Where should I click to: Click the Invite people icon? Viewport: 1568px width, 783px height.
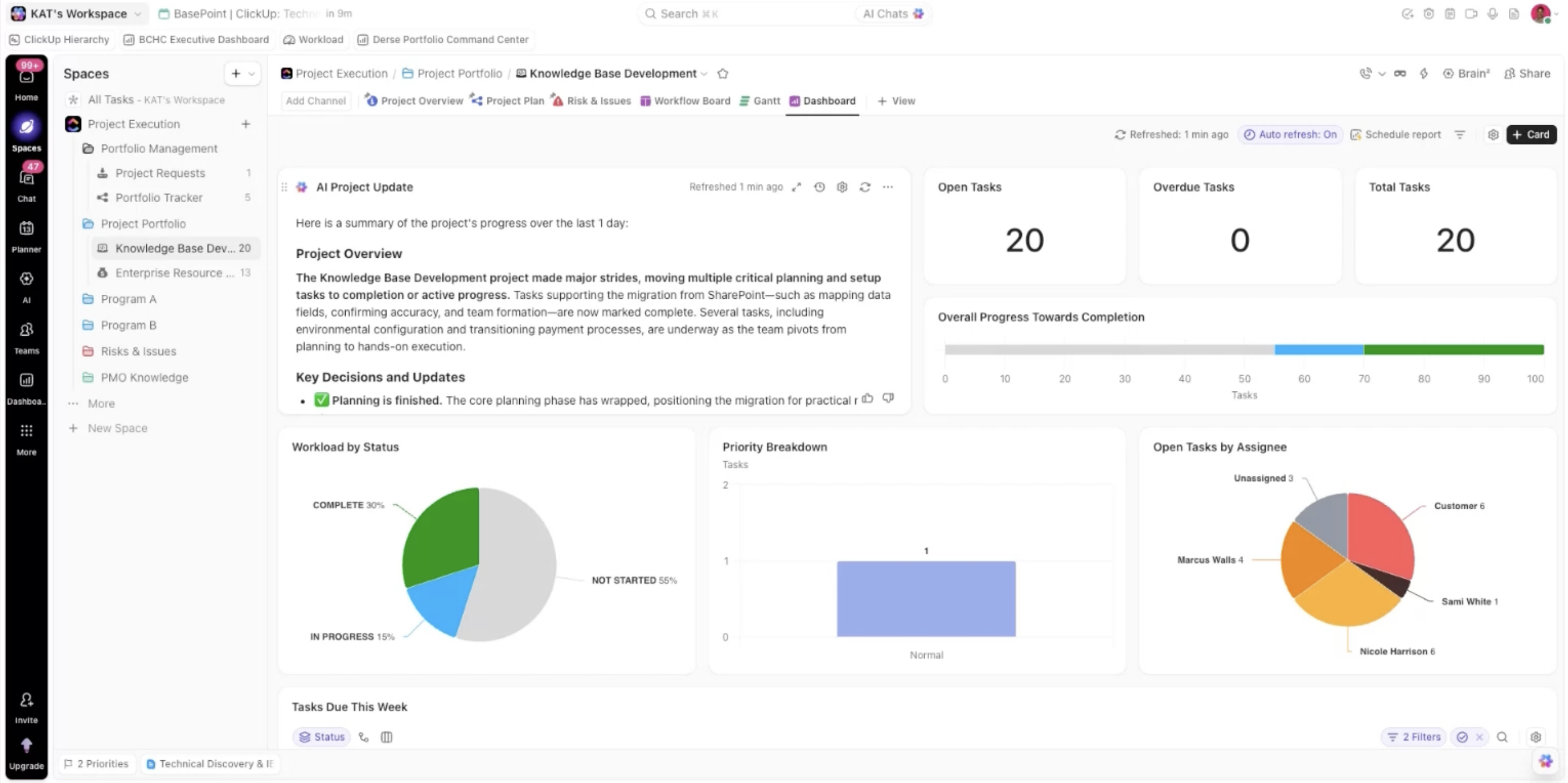coord(26,701)
